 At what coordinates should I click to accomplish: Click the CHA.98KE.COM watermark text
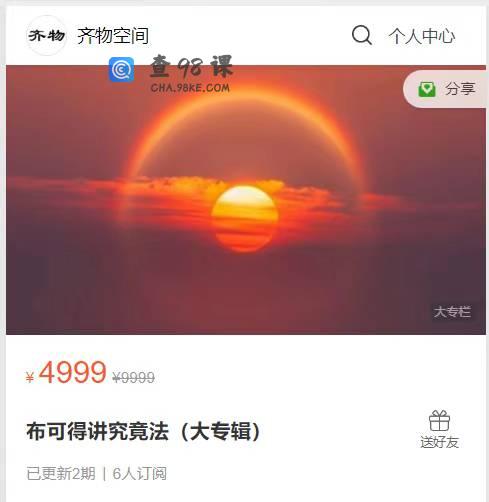pos(190,88)
